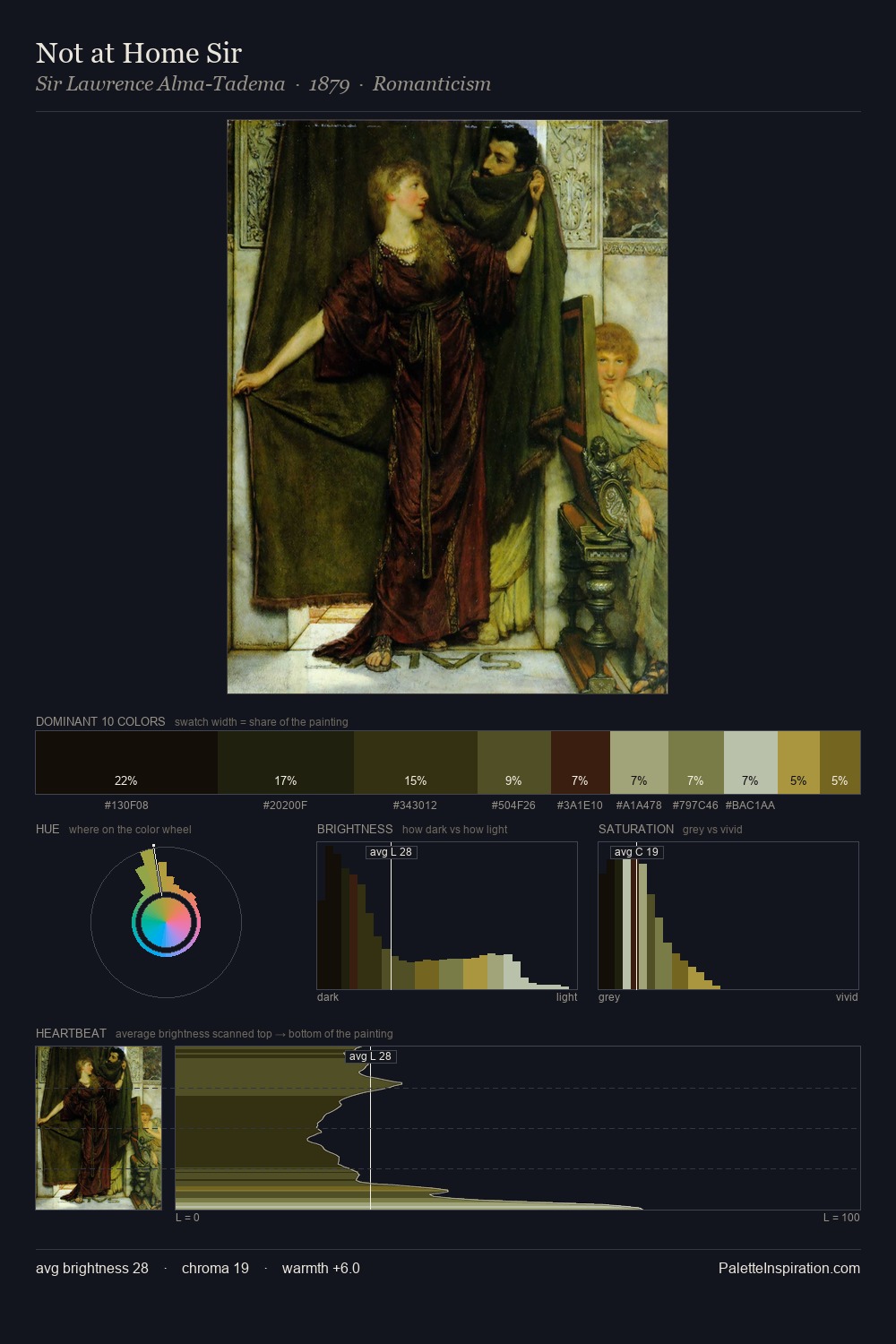This screenshot has height=1344, width=896.
Task: Click the 'HEARTBEAT' section heading
Action: pyautogui.click(x=71, y=1033)
